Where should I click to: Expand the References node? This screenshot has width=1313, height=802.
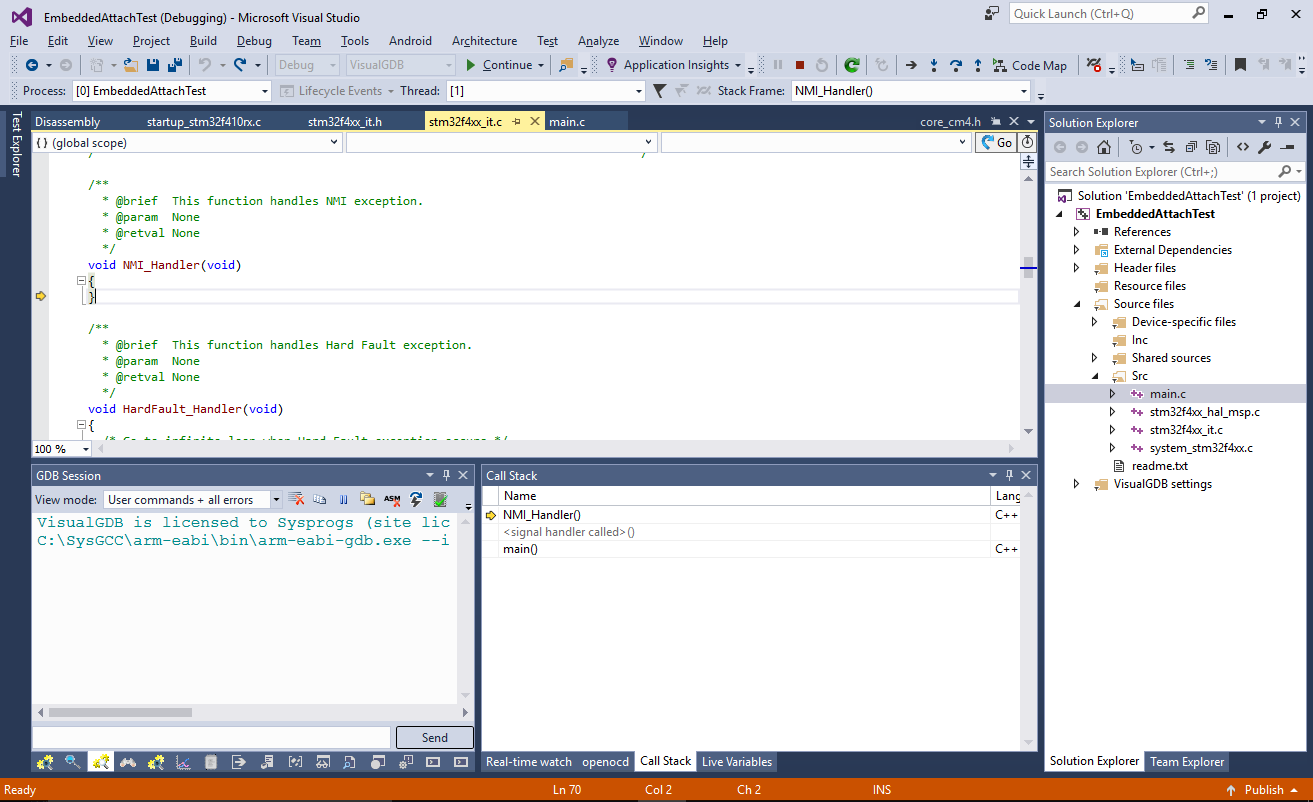click(x=1077, y=232)
